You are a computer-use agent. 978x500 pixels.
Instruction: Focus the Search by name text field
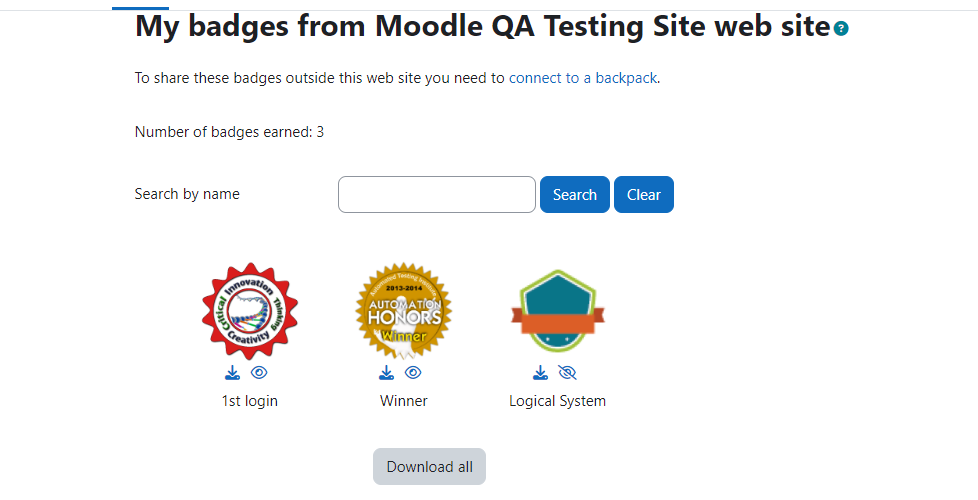[x=437, y=195]
